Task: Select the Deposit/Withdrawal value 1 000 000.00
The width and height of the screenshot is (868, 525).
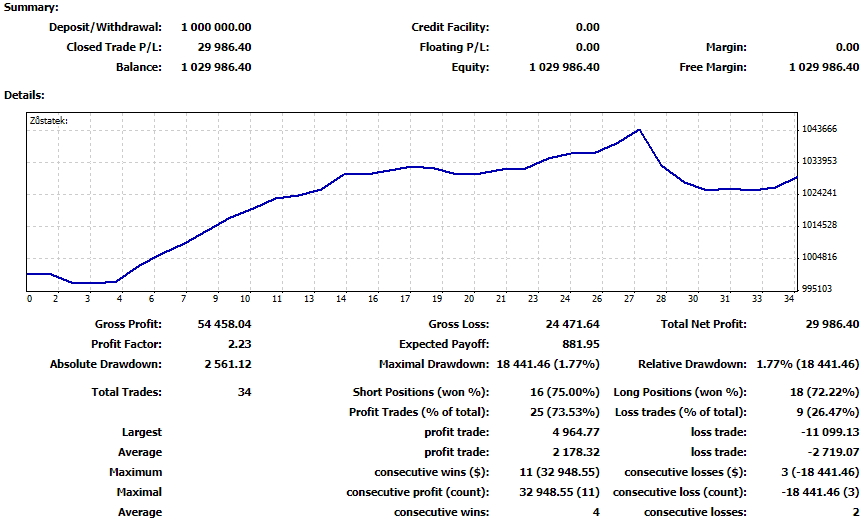Action: click(216, 27)
